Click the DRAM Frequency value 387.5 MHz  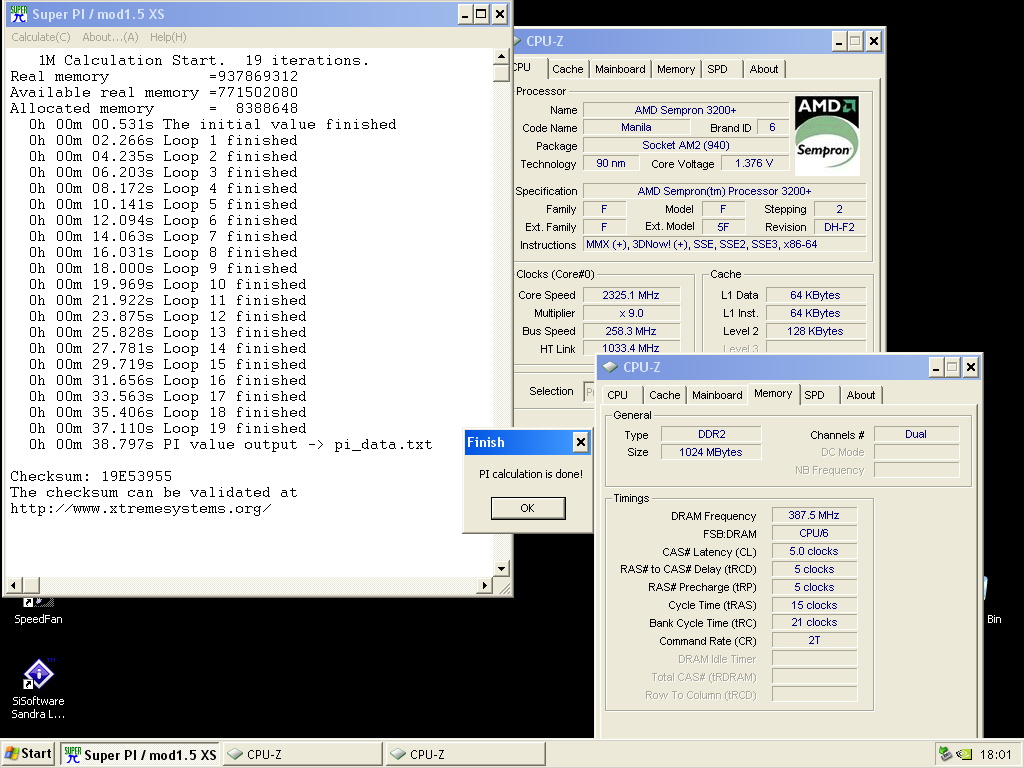[814, 515]
